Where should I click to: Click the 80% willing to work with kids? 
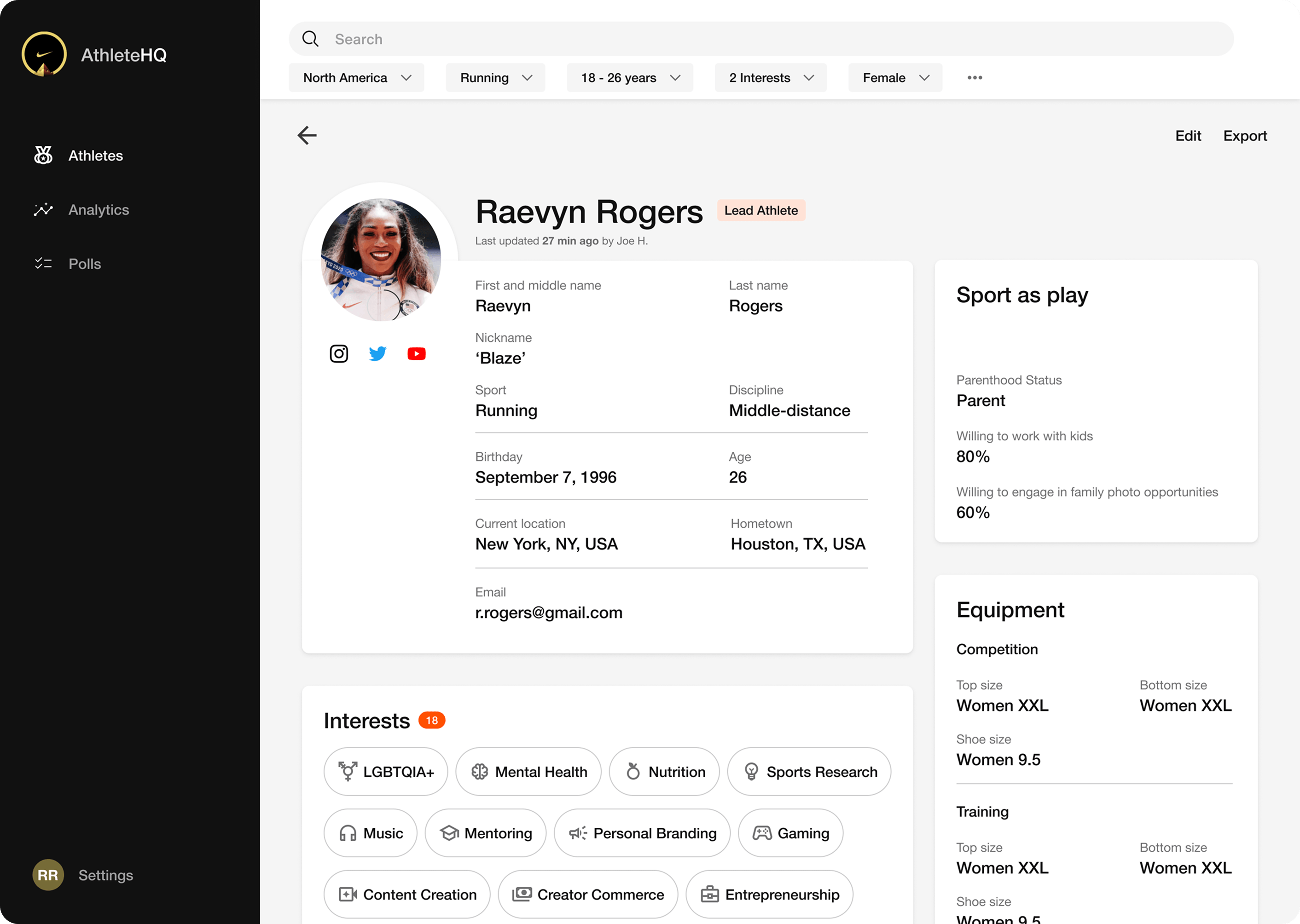tap(973, 456)
